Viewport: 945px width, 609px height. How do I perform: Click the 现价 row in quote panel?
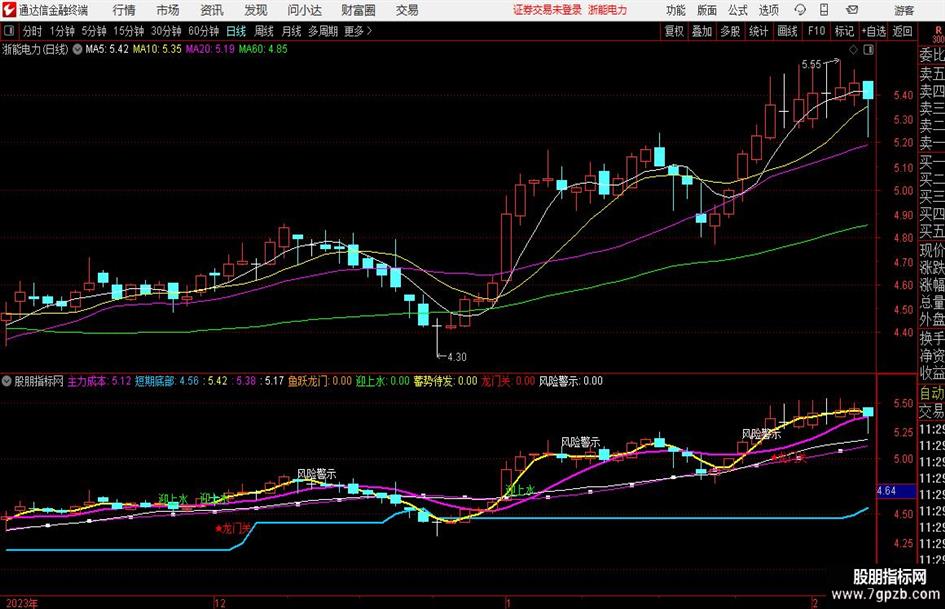931,250
